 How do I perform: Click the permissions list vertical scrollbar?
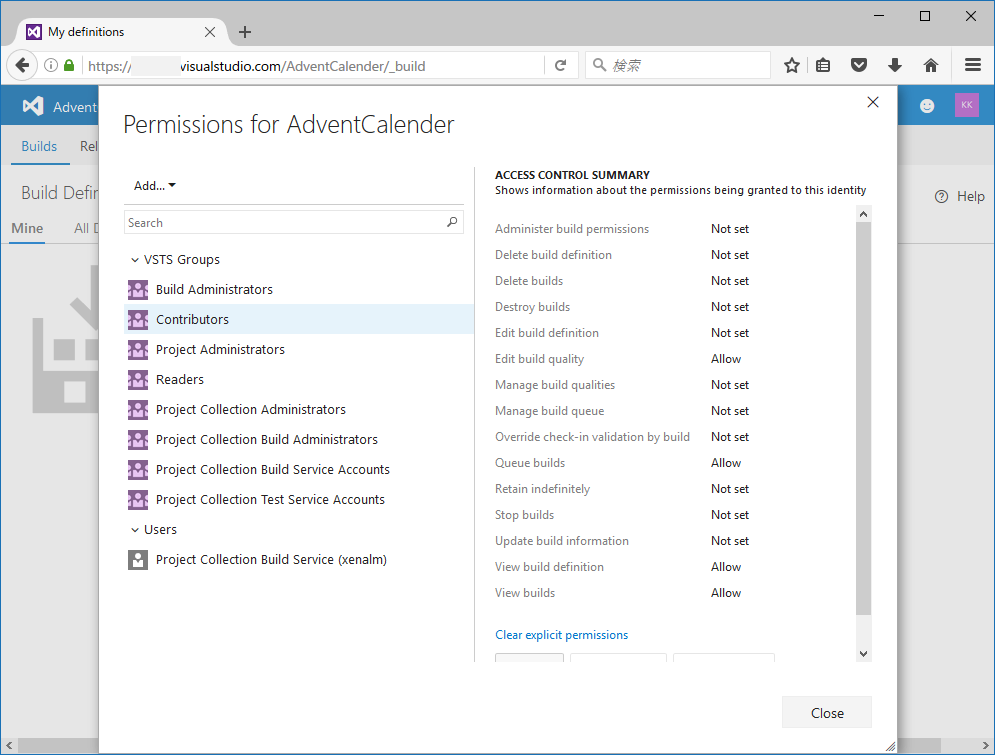[864, 420]
